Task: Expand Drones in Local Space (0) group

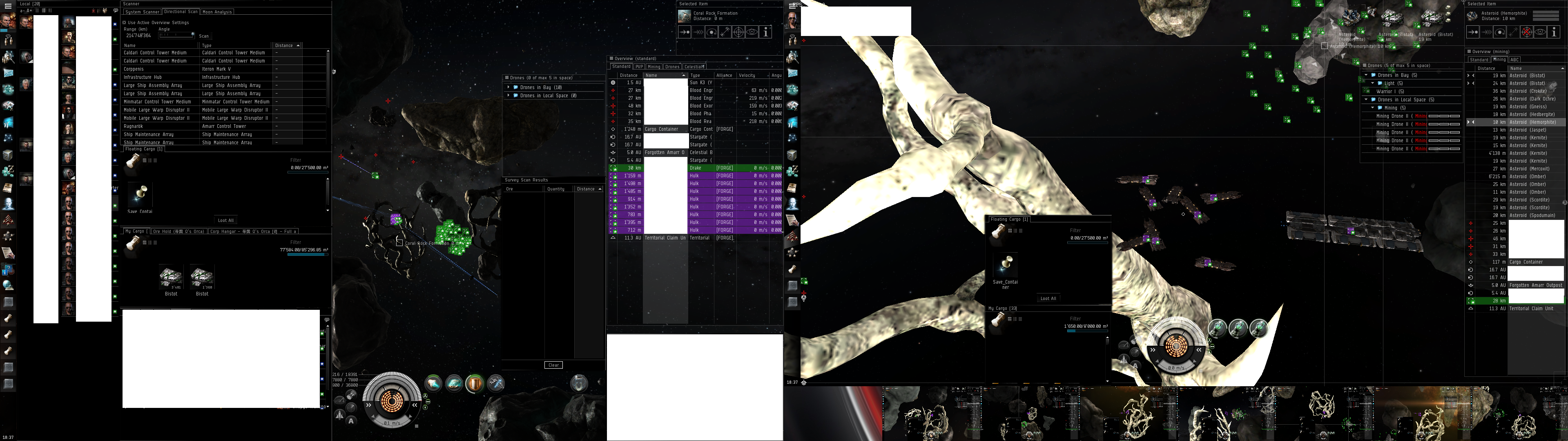Action: [x=508, y=96]
